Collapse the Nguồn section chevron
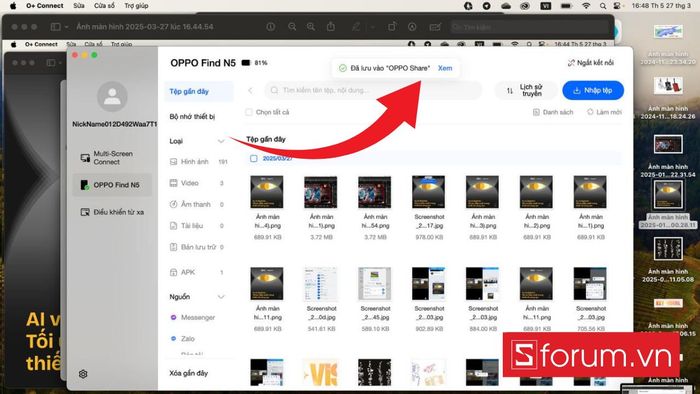Screen dimensions: 700x394 coord(221,297)
